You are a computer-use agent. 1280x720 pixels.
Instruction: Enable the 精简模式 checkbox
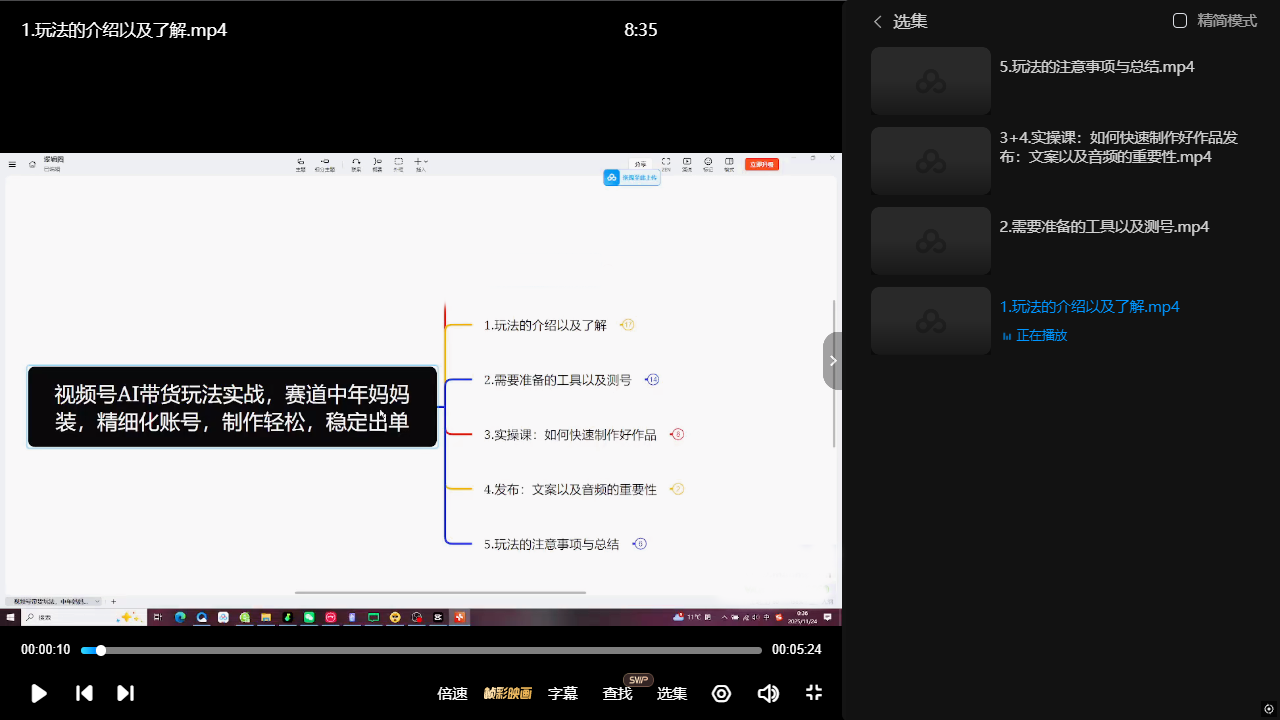coord(1180,21)
